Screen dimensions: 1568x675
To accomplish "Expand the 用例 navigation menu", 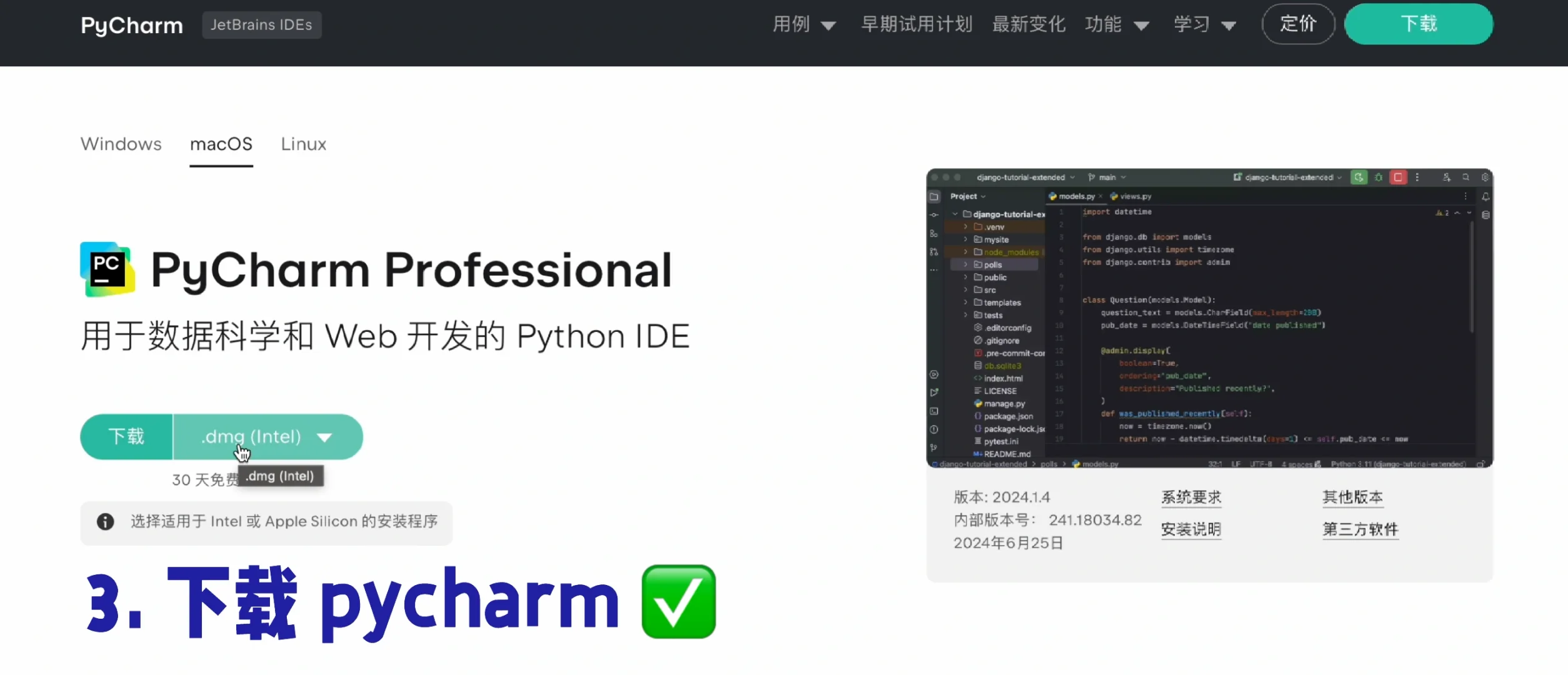I will pyautogui.click(x=804, y=24).
